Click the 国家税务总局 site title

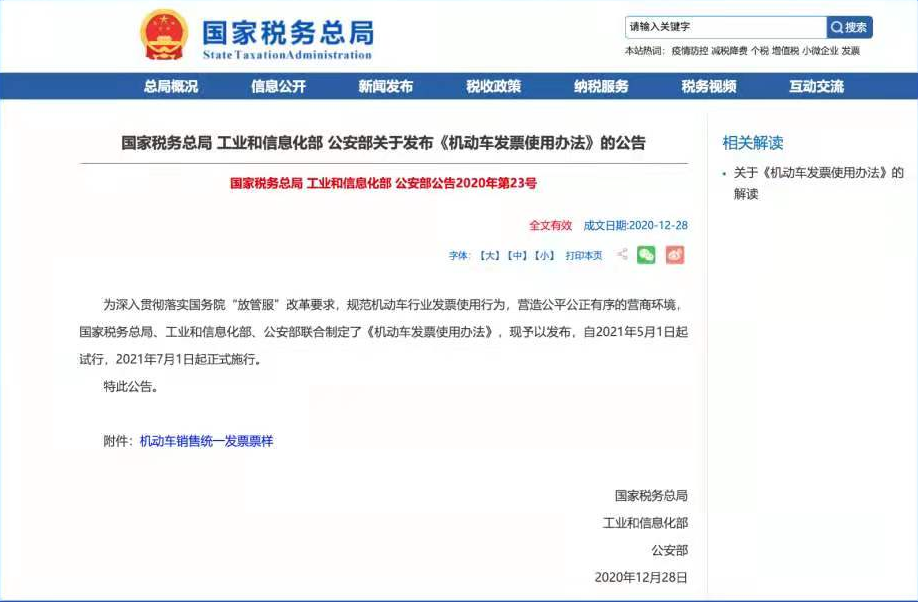click(287, 33)
